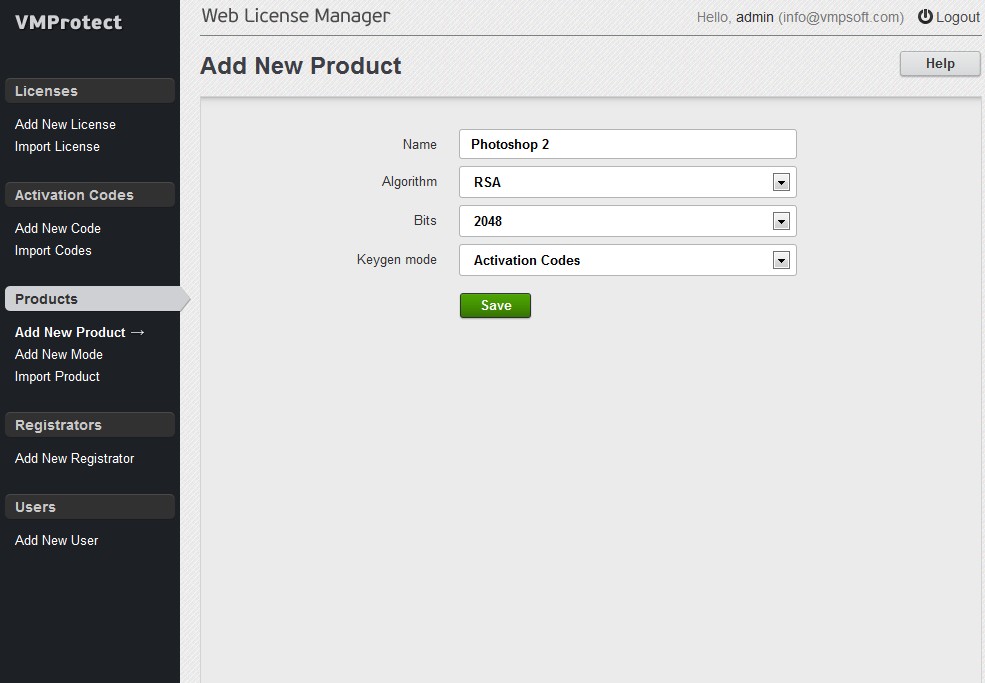Open the Bits dropdown arrow

pos(781,221)
